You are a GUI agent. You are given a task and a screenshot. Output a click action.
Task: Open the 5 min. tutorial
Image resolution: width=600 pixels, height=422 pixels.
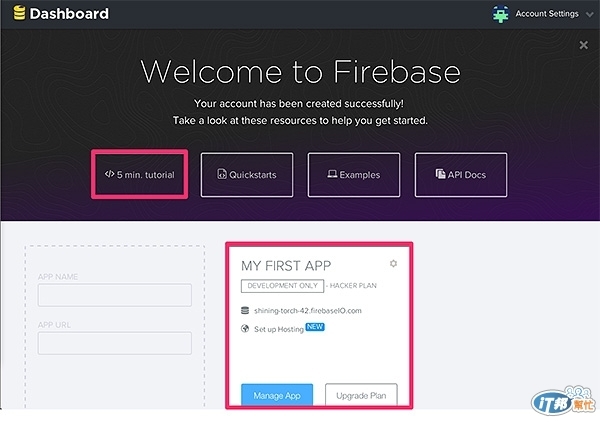(x=140, y=174)
